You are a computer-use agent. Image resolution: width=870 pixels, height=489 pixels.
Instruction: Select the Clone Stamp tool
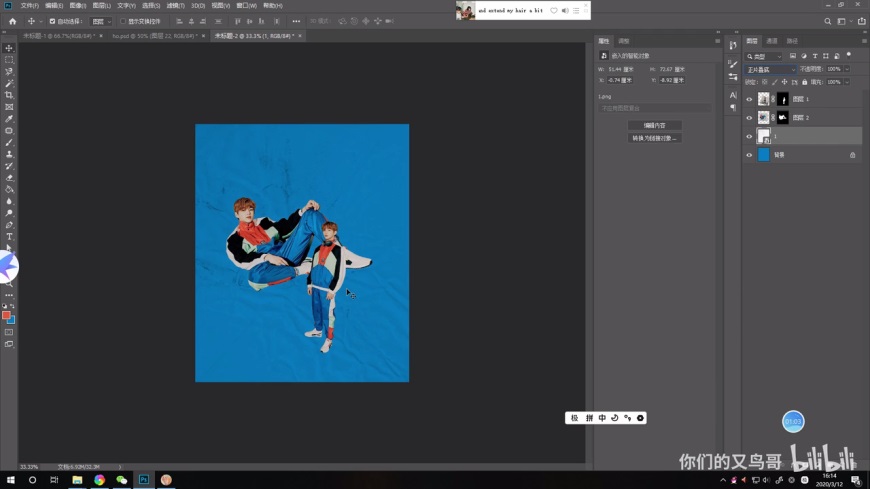pos(9,154)
